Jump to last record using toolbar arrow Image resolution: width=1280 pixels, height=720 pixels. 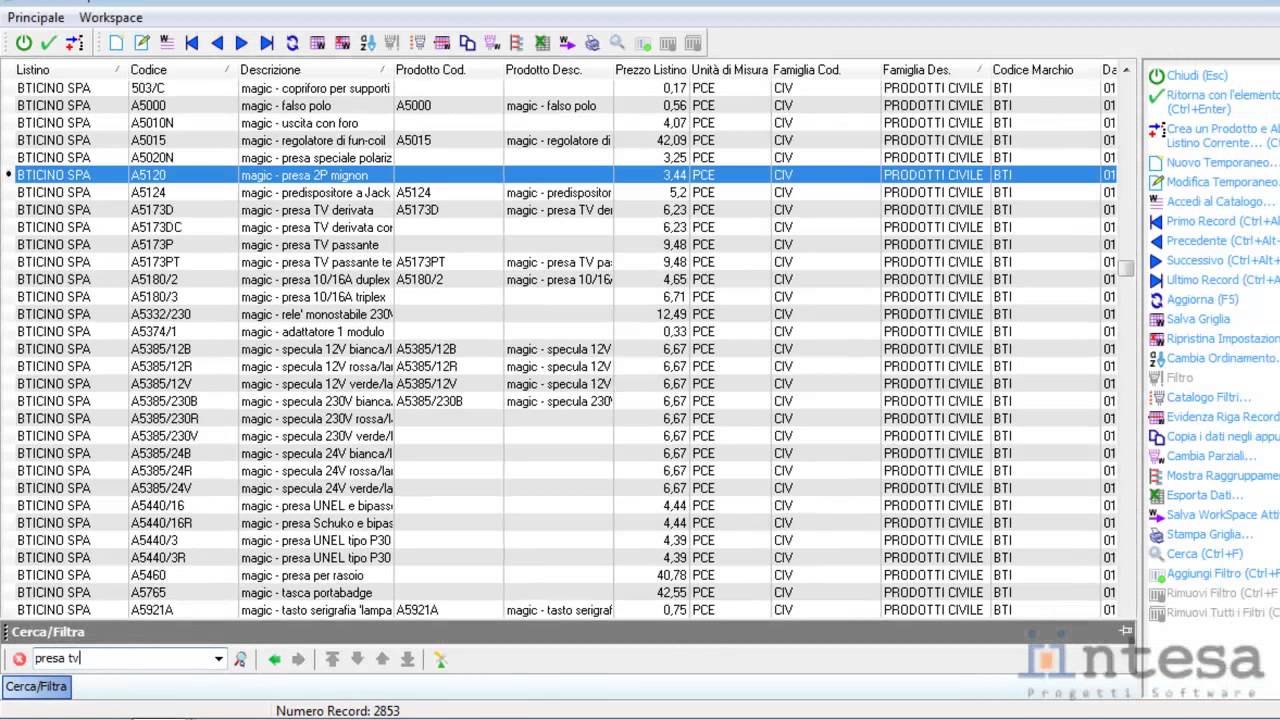coord(267,43)
